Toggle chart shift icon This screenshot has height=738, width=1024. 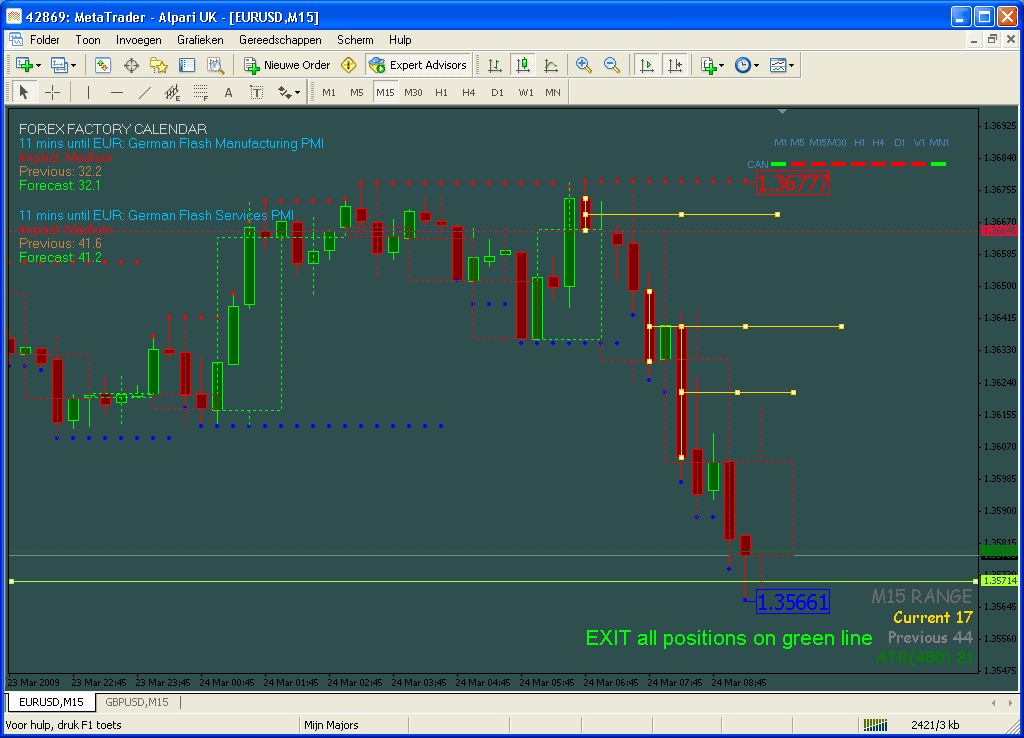pyautogui.click(x=675, y=65)
